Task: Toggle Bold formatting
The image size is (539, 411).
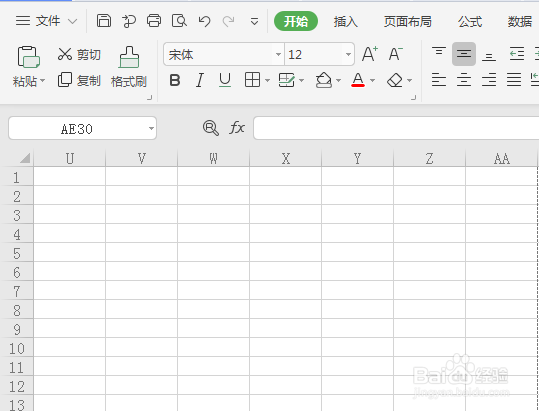Action: pos(175,81)
